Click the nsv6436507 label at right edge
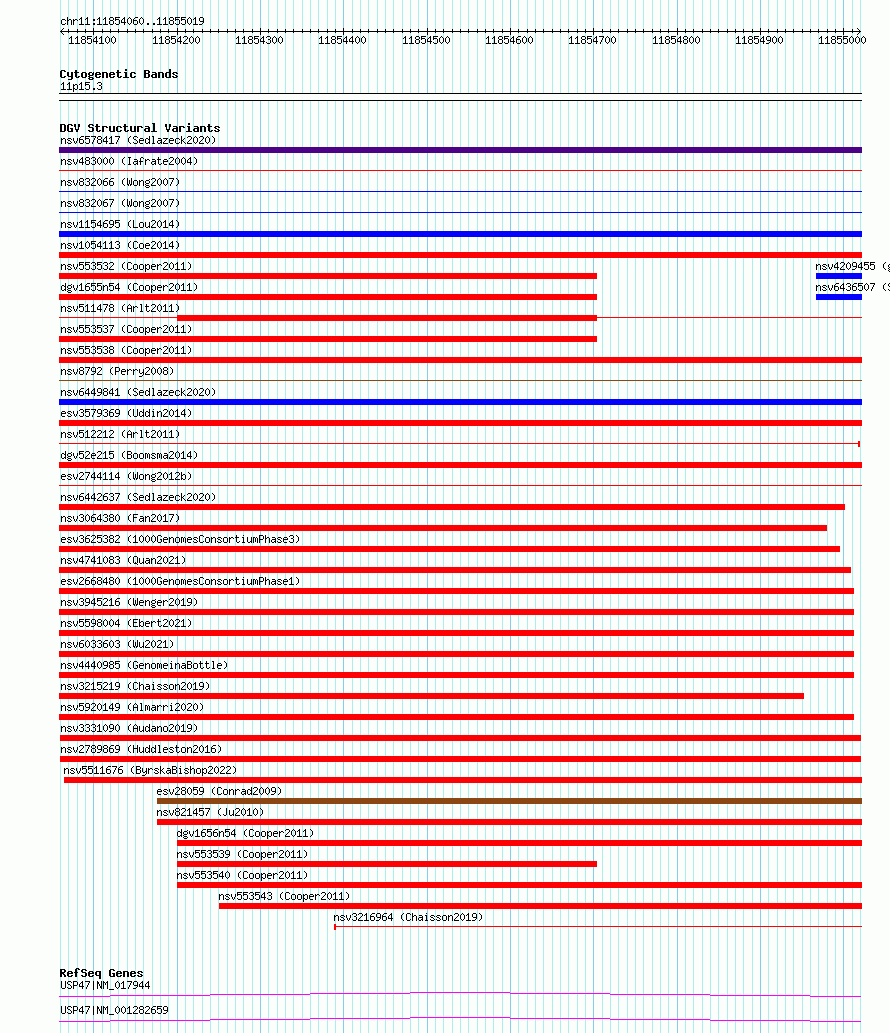Screen dimensions: 890x1033 pyautogui.click(x=852, y=287)
